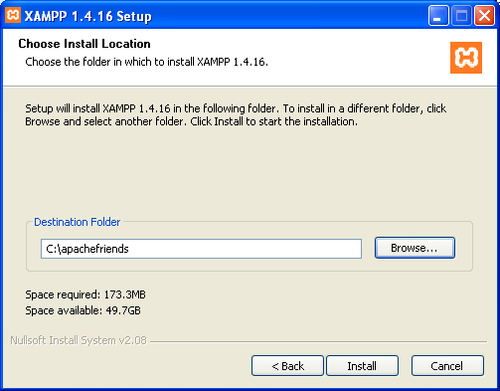Click the disabled maximize button
The height and width of the screenshot is (391, 500).
[461, 15]
